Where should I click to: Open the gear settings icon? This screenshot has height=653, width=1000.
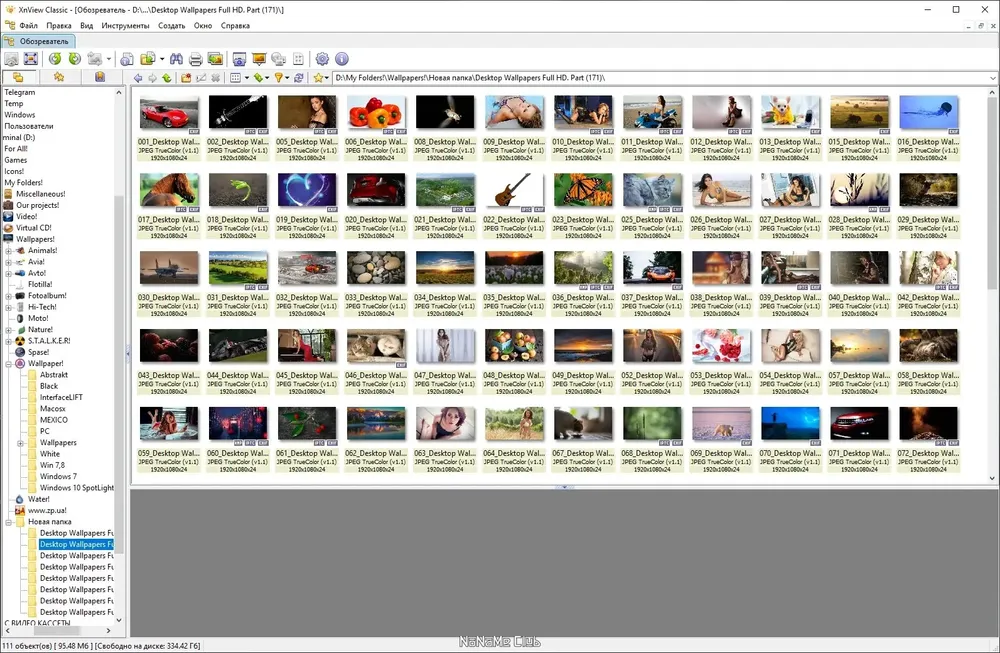(322, 59)
